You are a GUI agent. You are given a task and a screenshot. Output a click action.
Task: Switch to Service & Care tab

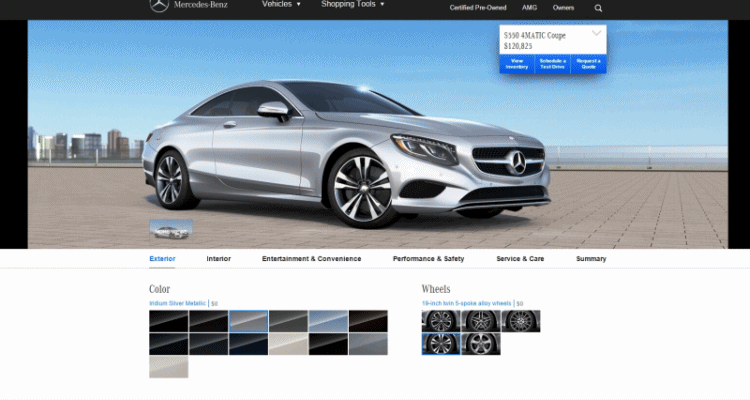(520, 259)
